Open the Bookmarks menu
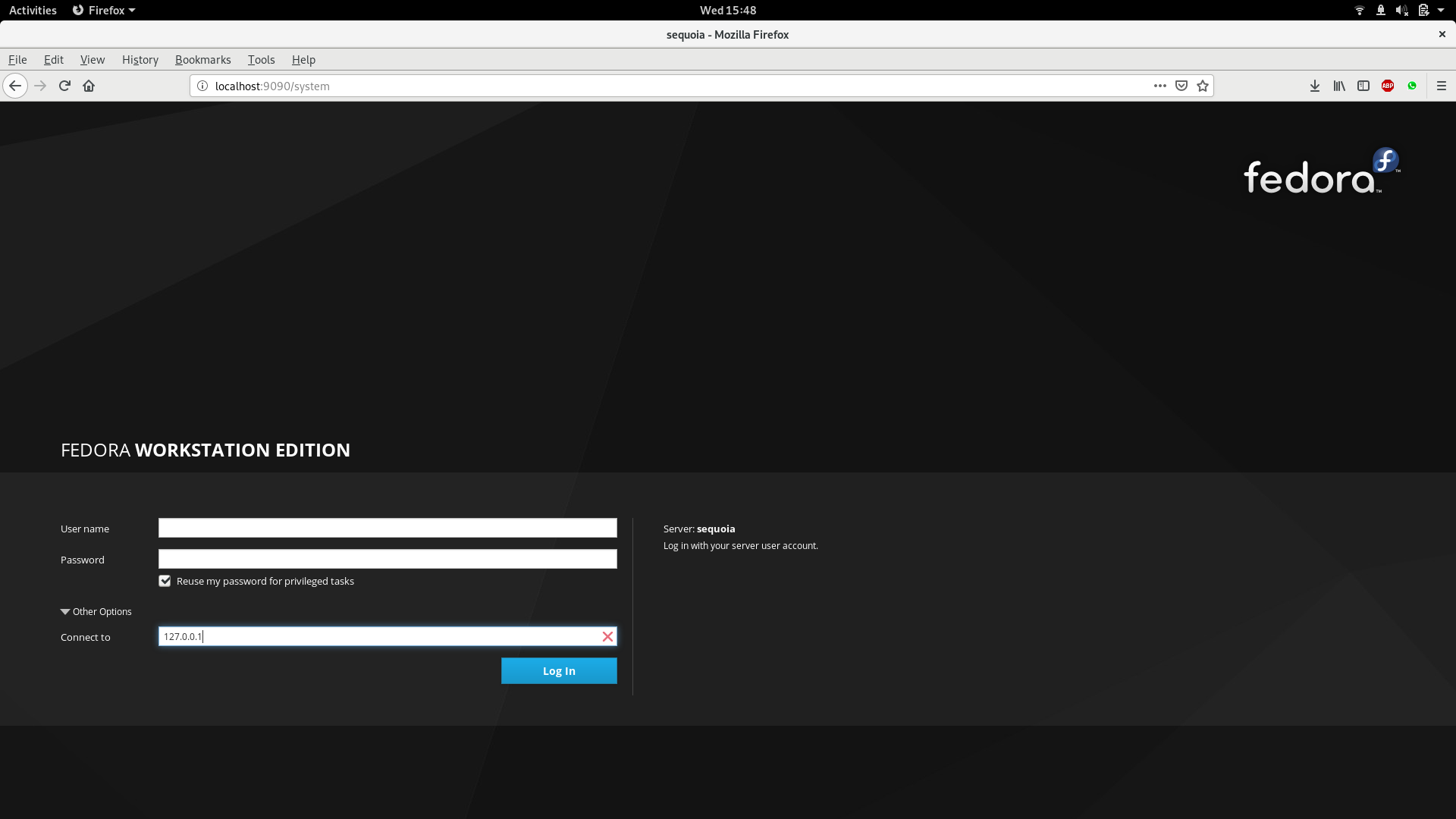 (x=202, y=59)
